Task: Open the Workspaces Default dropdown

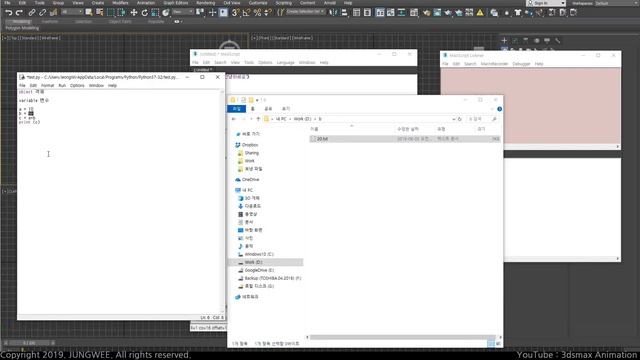Action: coord(616,3)
